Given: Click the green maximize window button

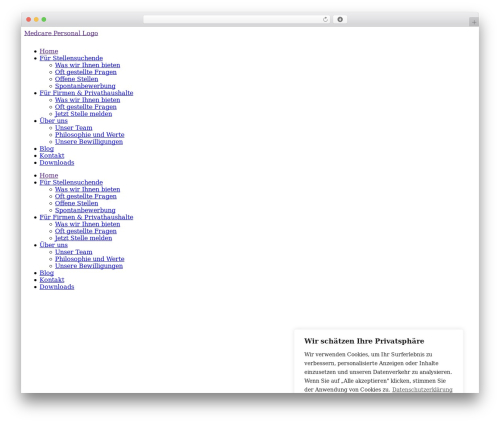Looking at the screenshot, I should click(x=44, y=19).
